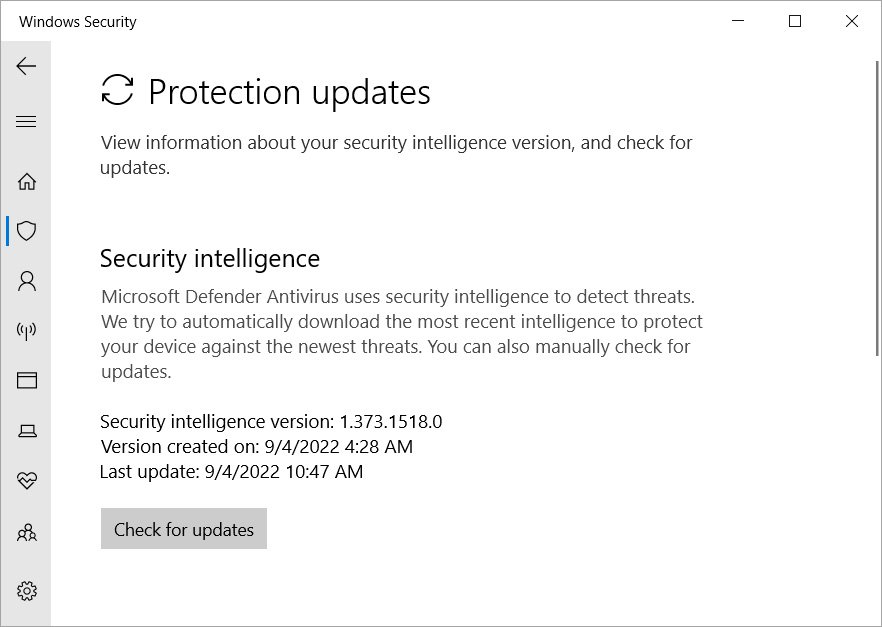Minimize the Windows Security window
The image size is (882, 627).
pyautogui.click(x=737, y=21)
